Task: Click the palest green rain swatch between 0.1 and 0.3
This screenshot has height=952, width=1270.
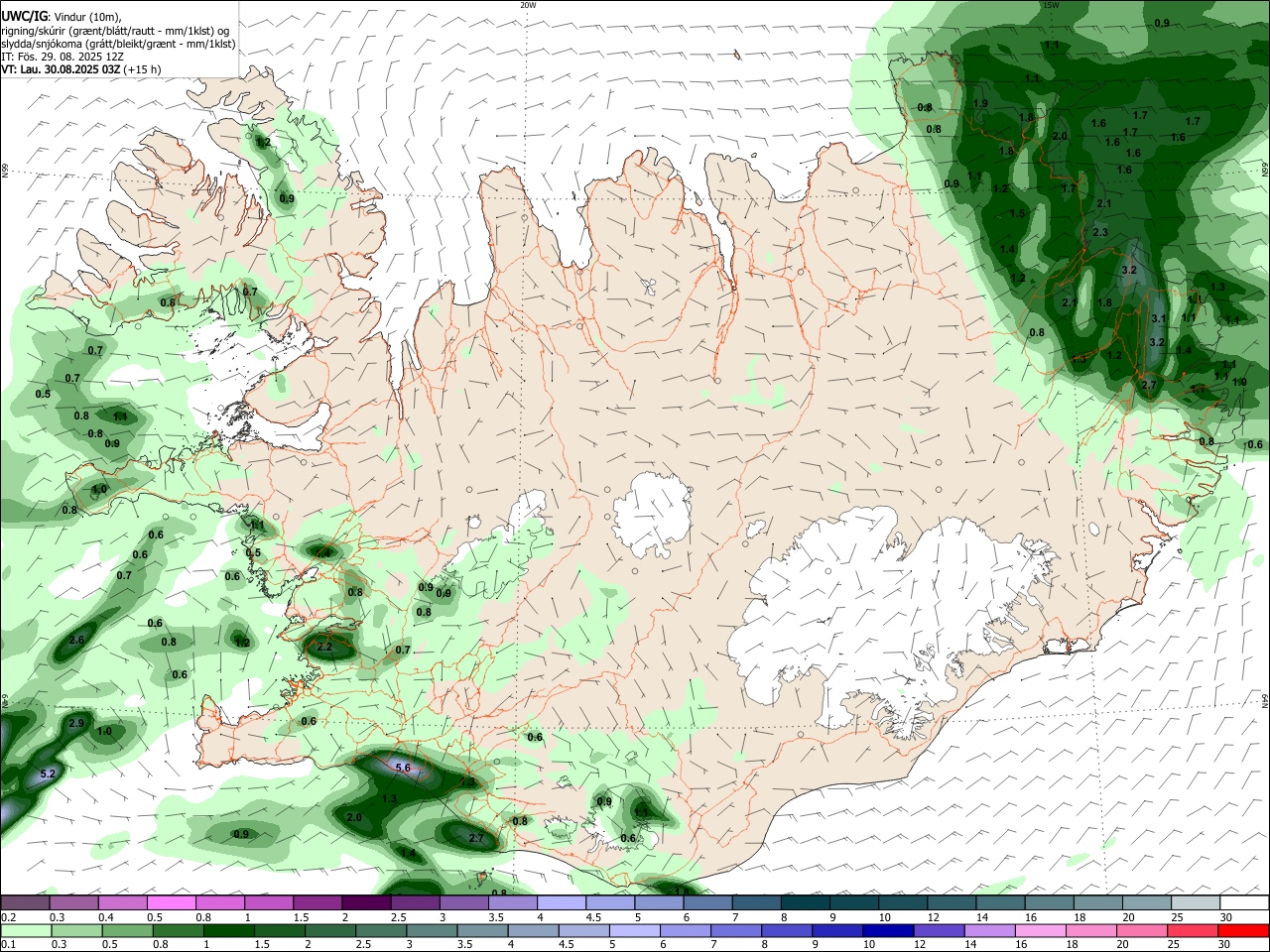Action: 26,930
